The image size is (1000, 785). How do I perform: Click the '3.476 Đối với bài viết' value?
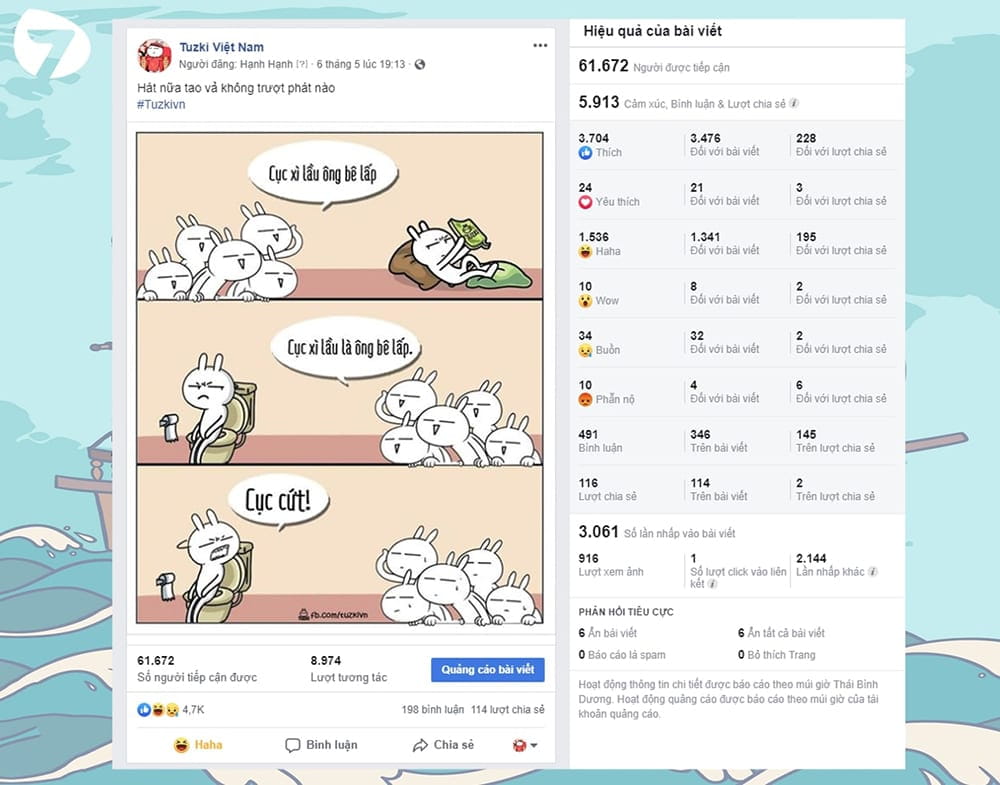[x=724, y=145]
